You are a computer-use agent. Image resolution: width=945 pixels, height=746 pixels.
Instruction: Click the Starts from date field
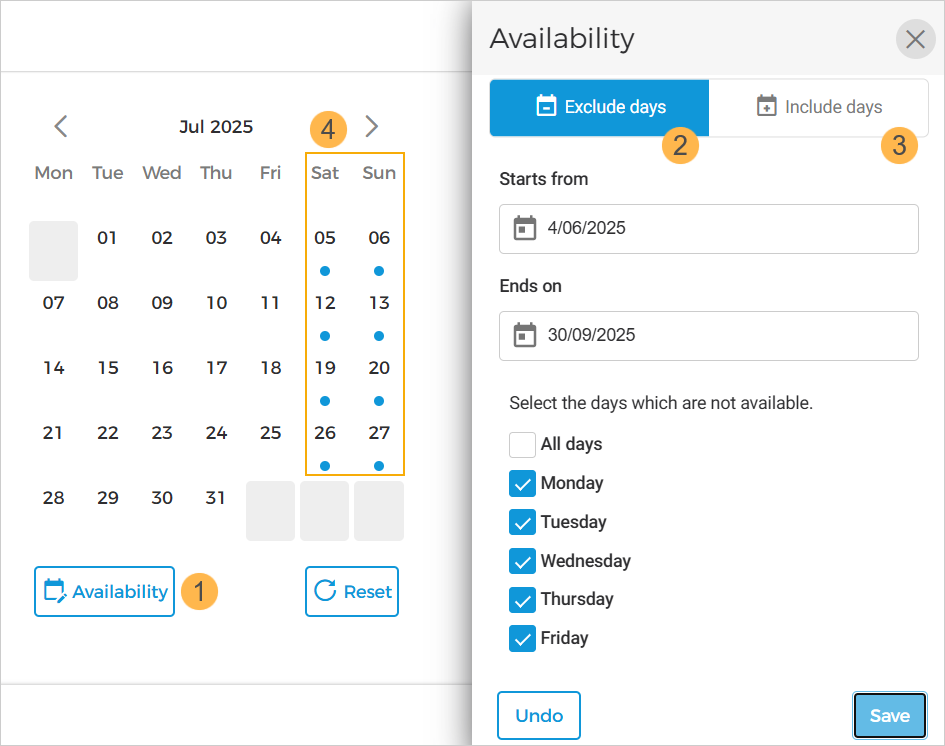(720, 228)
